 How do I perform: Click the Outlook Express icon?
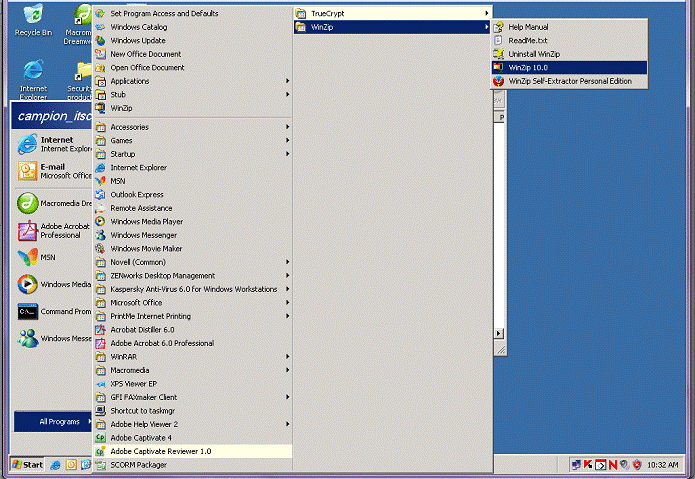(101, 195)
